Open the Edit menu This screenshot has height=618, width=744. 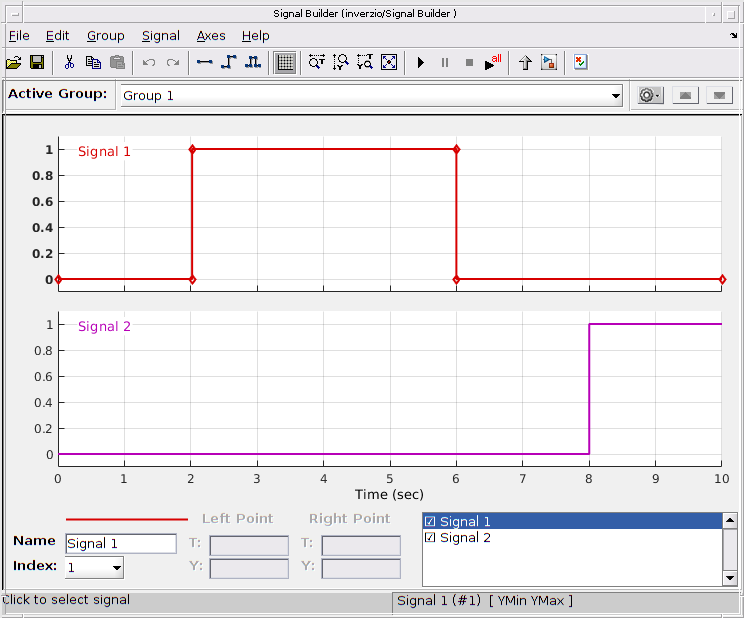(57, 36)
